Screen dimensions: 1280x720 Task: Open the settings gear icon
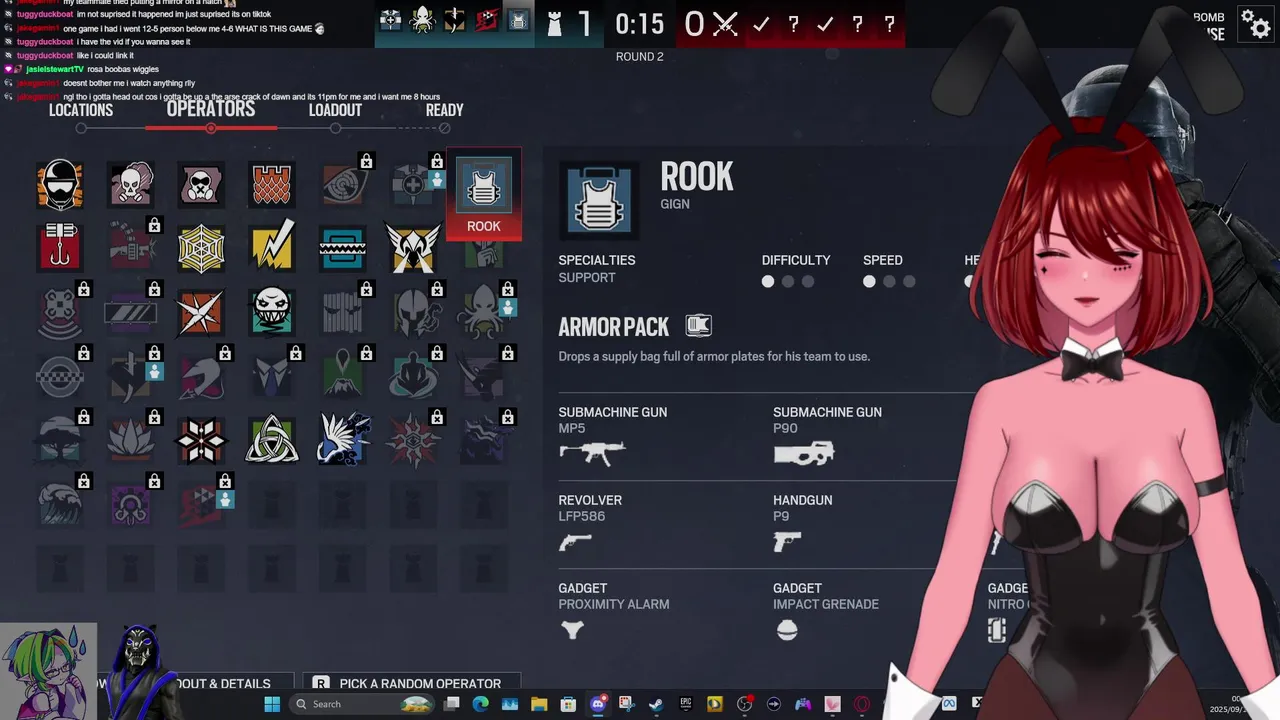pos(1255,23)
